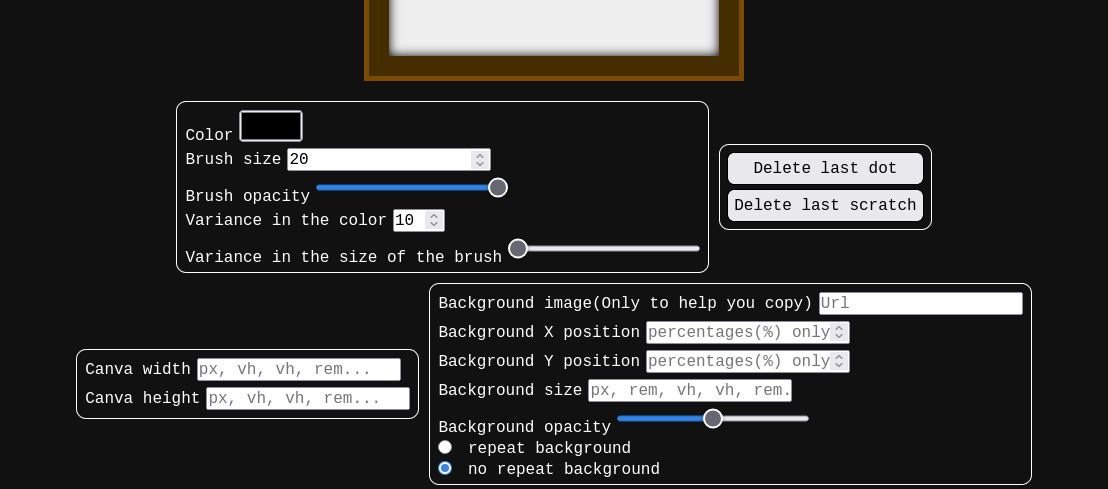Click the Canva height input field
1108x489 pixels.
click(308, 399)
